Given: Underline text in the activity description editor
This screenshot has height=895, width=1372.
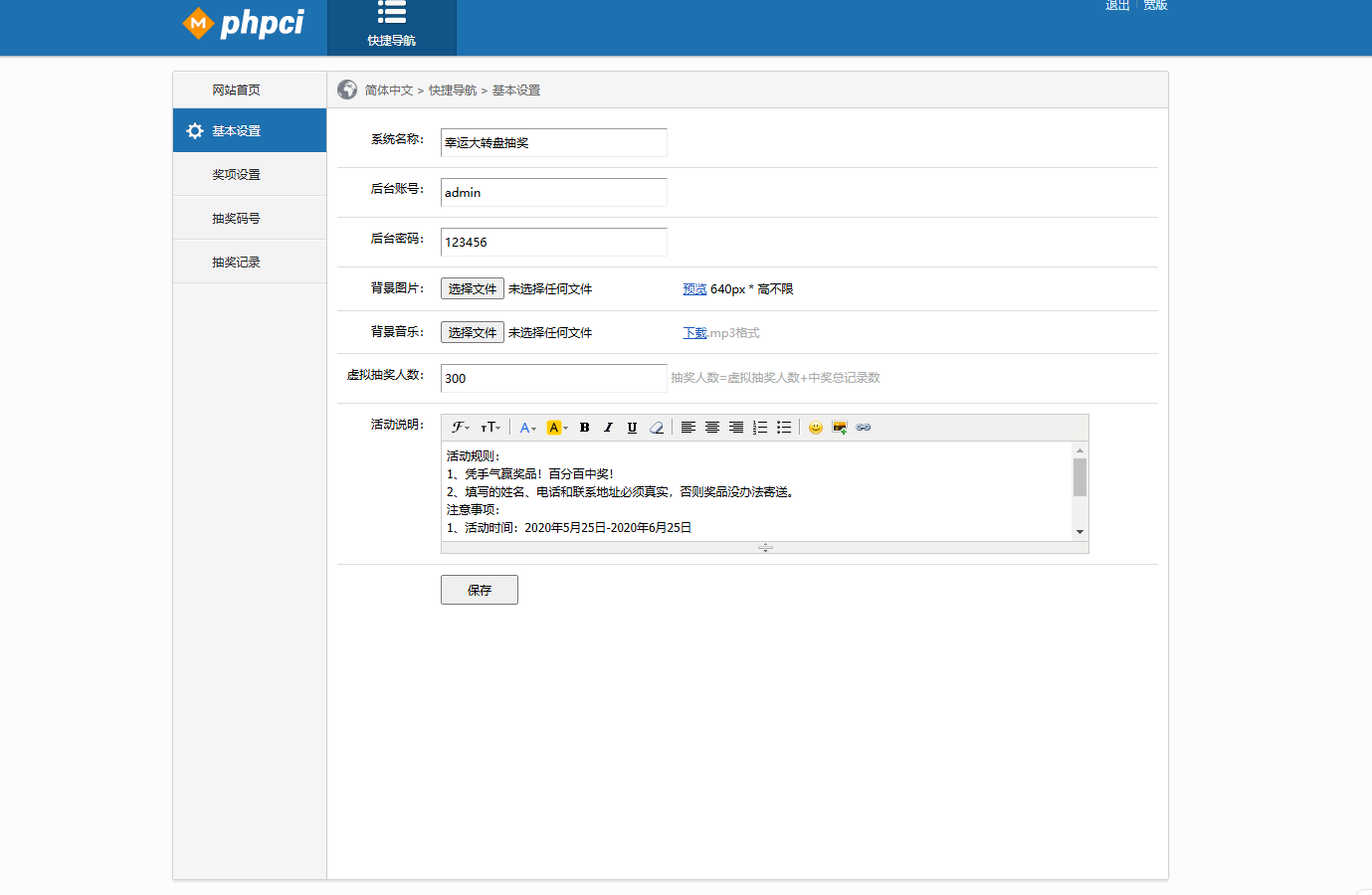Looking at the screenshot, I should [x=632, y=427].
